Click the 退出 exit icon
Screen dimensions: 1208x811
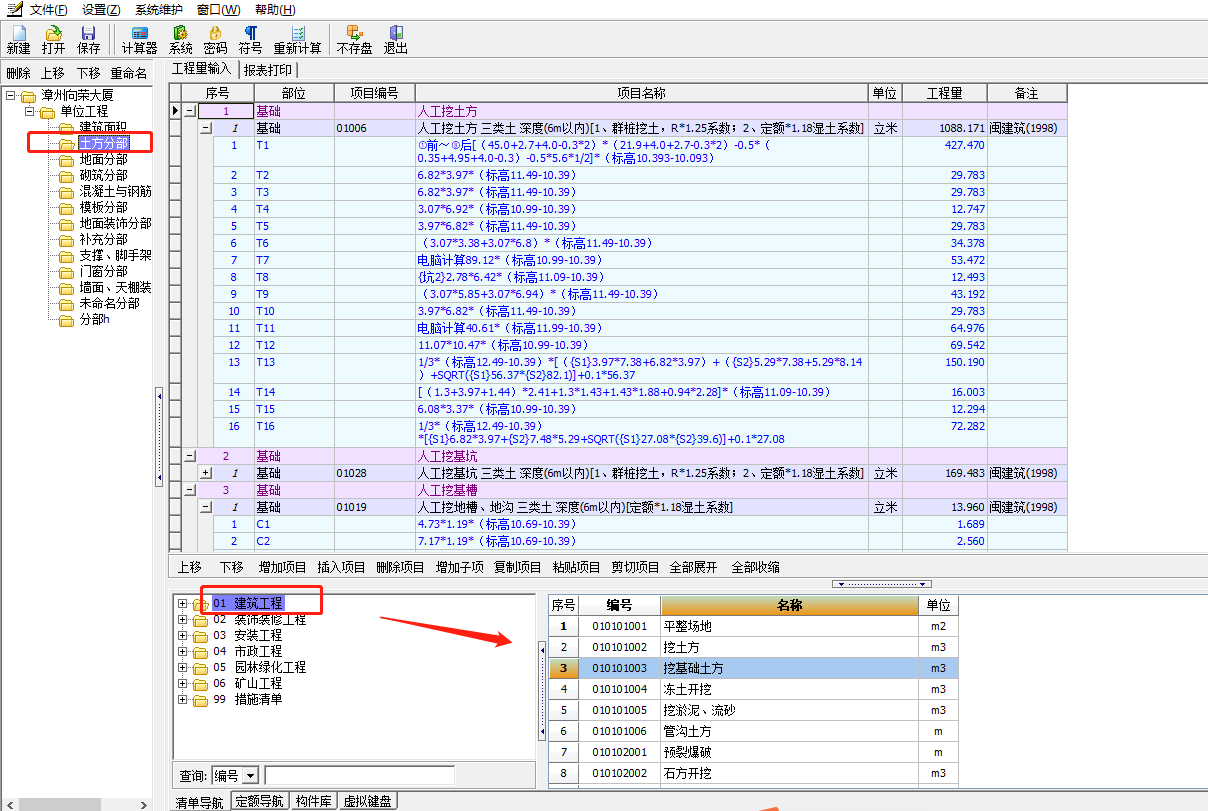[396, 39]
